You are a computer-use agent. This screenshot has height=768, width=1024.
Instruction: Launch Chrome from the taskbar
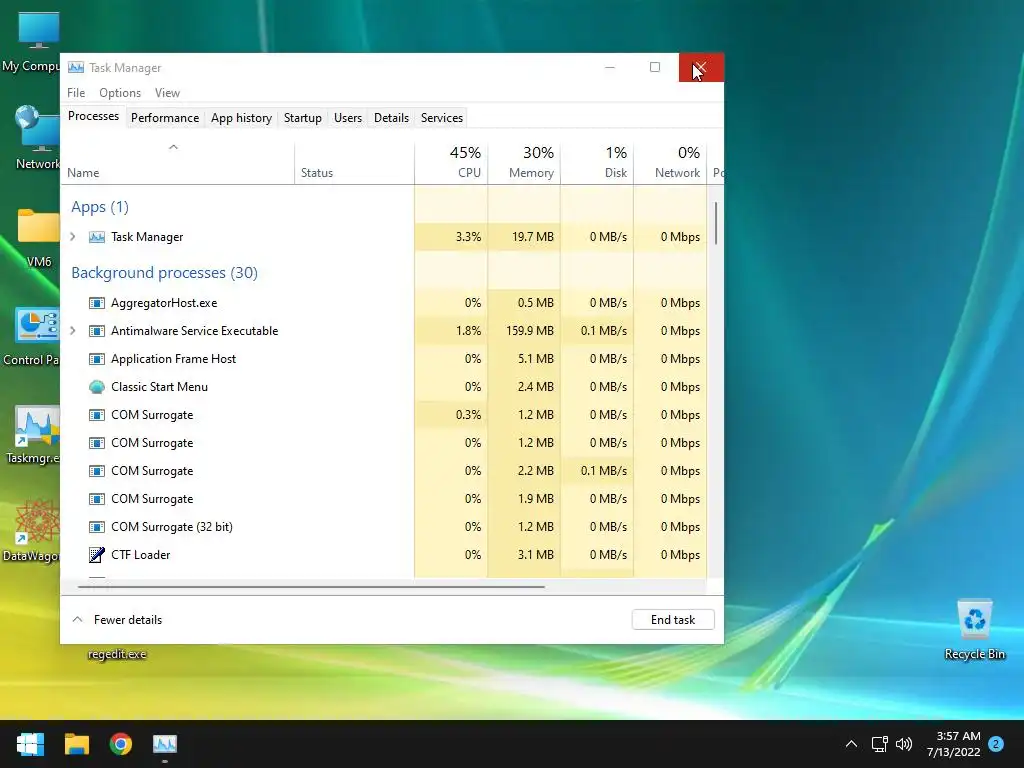tap(121, 744)
